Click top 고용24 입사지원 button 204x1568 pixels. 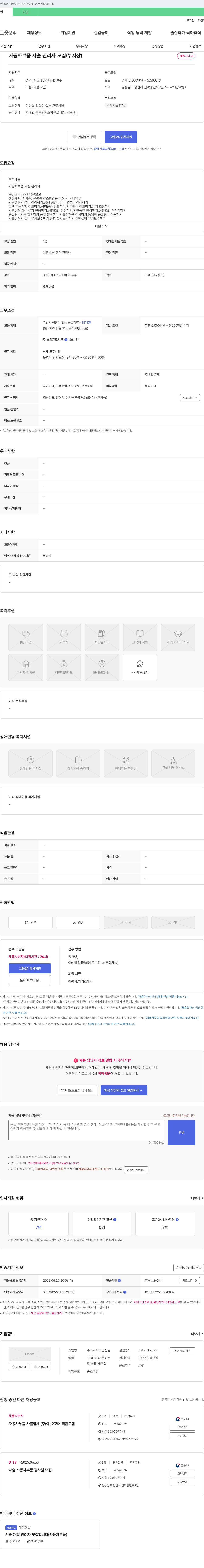coord(120,137)
